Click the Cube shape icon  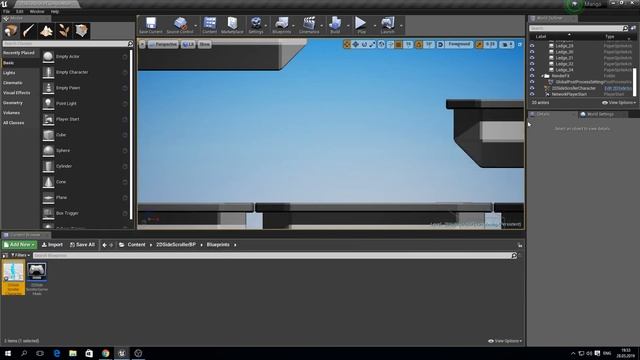coord(48,135)
